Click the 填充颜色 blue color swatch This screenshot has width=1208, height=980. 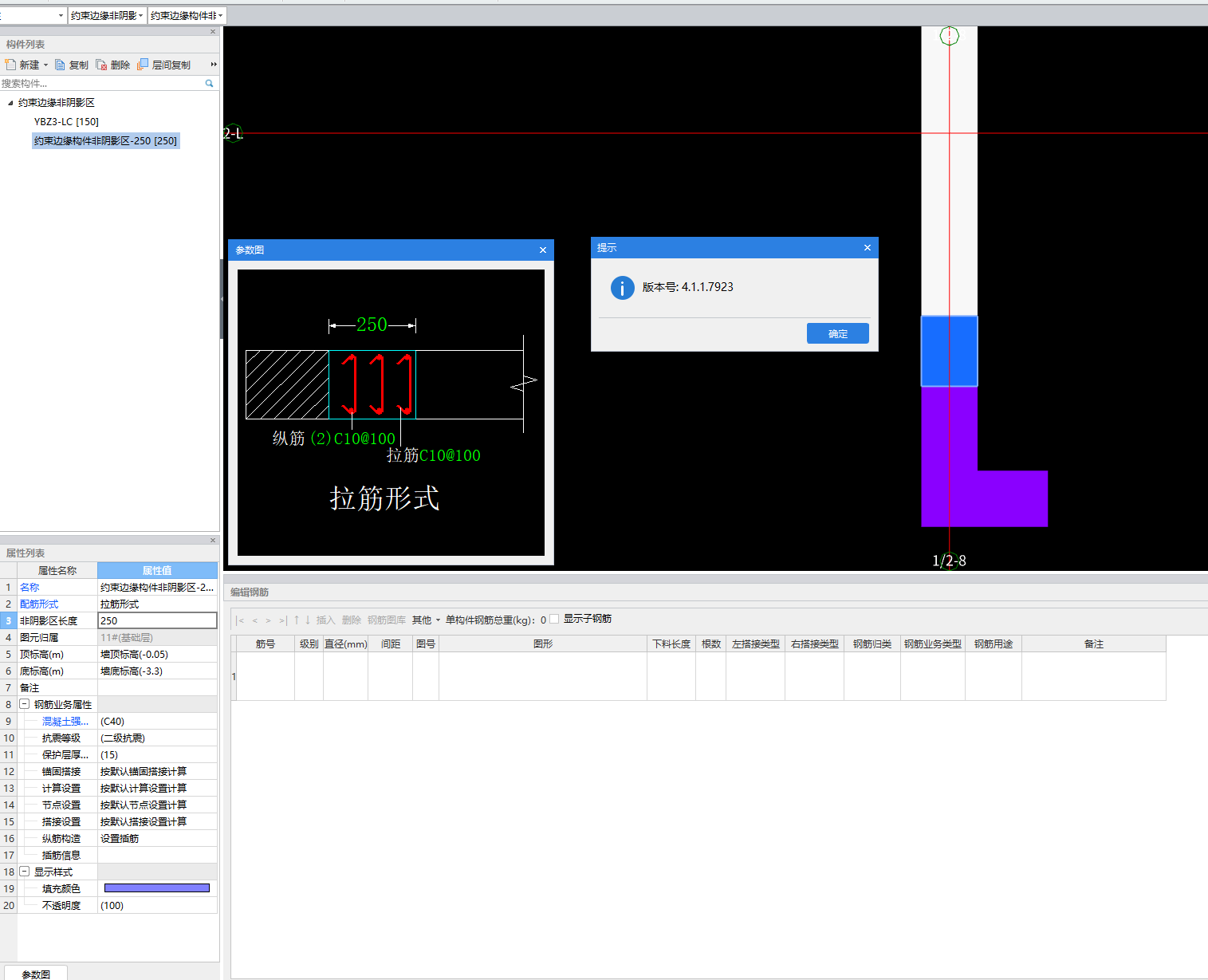click(157, 888)
